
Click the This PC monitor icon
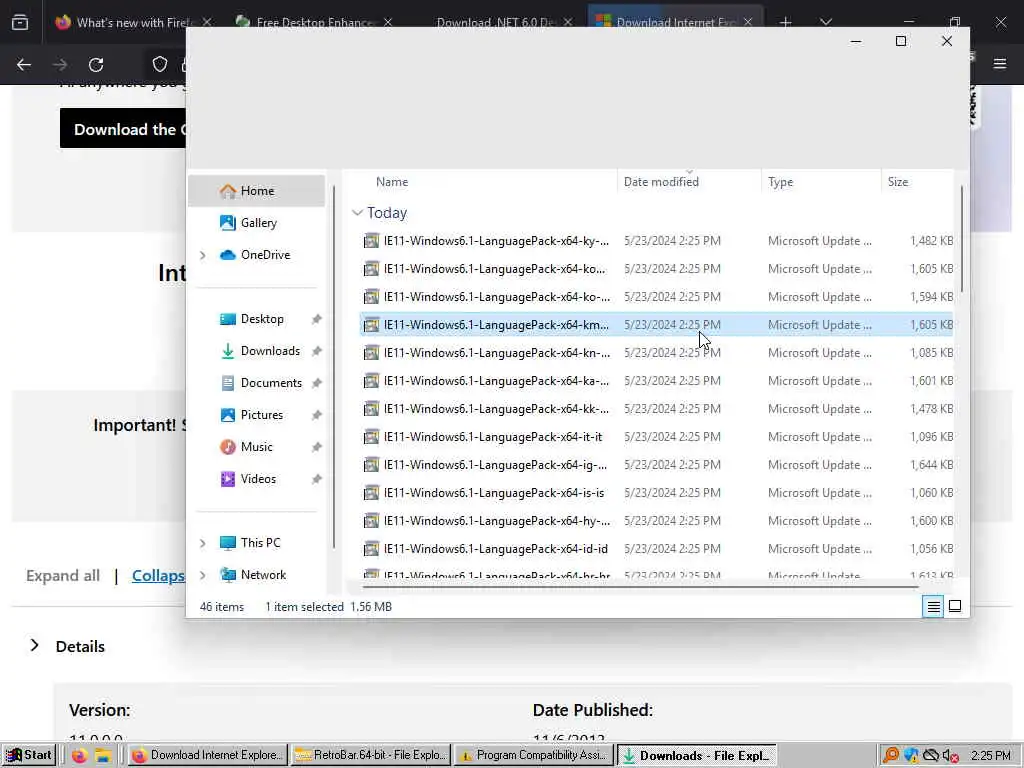(x=227, y=543)
